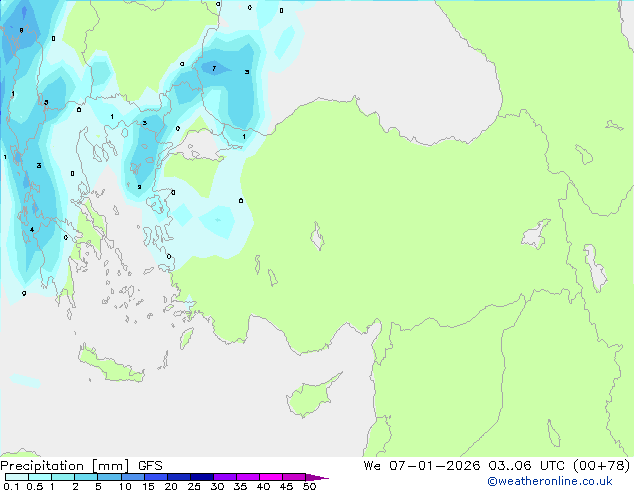Click the 20–25 mm legend swatch
This screenshot has height=490, width=634.
(x=178, y=477)
